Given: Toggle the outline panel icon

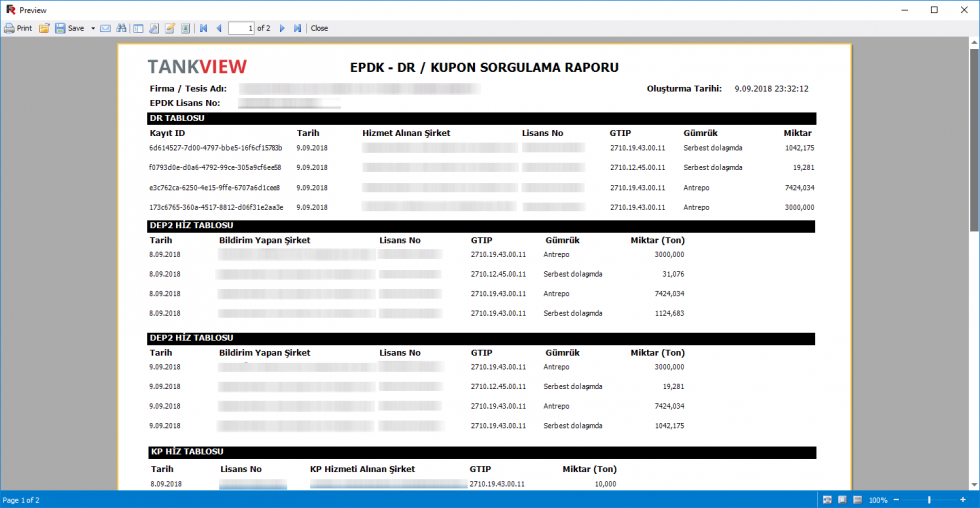Looking at the screenshot, I should coord(139,28).
